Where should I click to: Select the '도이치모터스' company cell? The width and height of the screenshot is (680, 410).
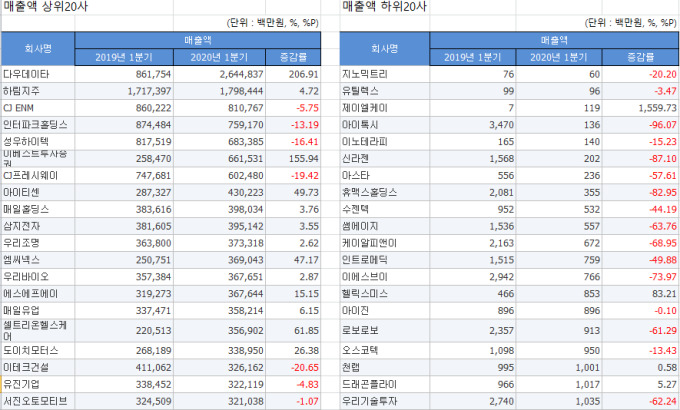coord(38,351)
